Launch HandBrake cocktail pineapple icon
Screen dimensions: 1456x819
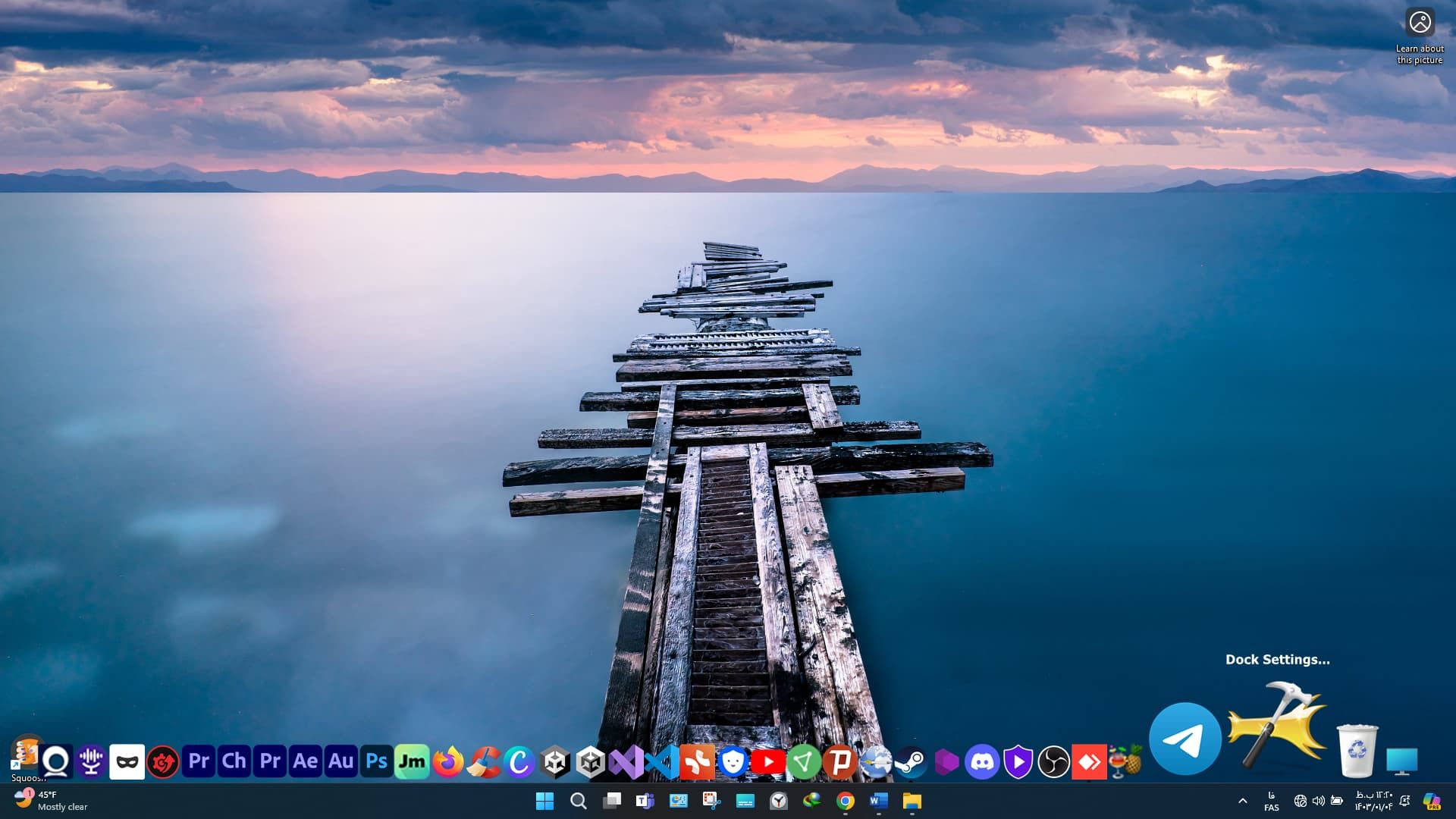pyautogui.click(x=1125, y=761)
